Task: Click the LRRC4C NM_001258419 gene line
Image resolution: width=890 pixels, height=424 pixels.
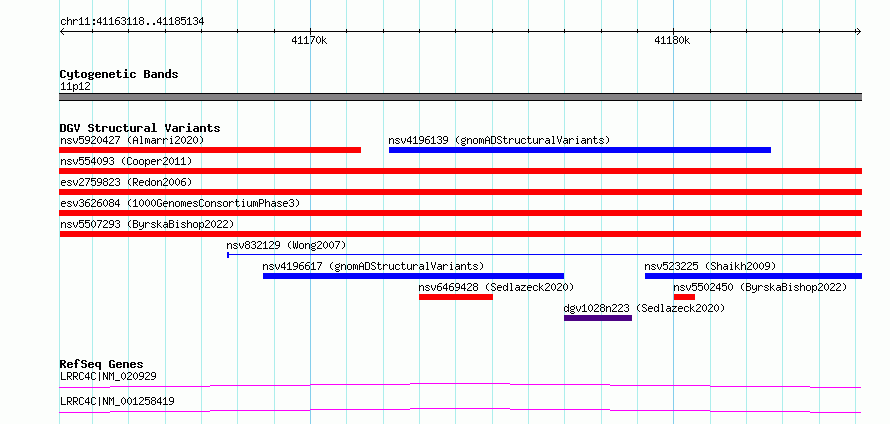Action: [460, 411]
